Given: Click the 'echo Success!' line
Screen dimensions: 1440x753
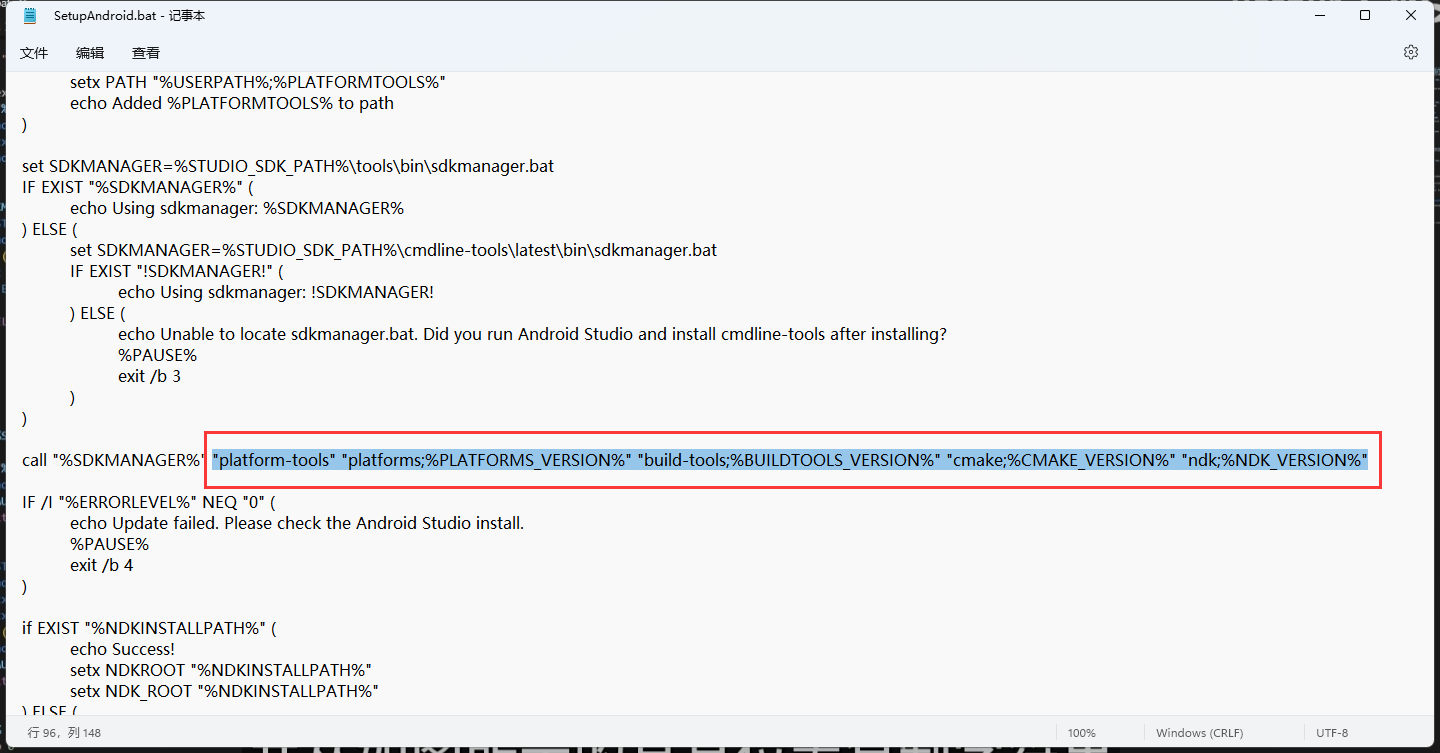Looking at the screenshot, I should click(122, 649).
